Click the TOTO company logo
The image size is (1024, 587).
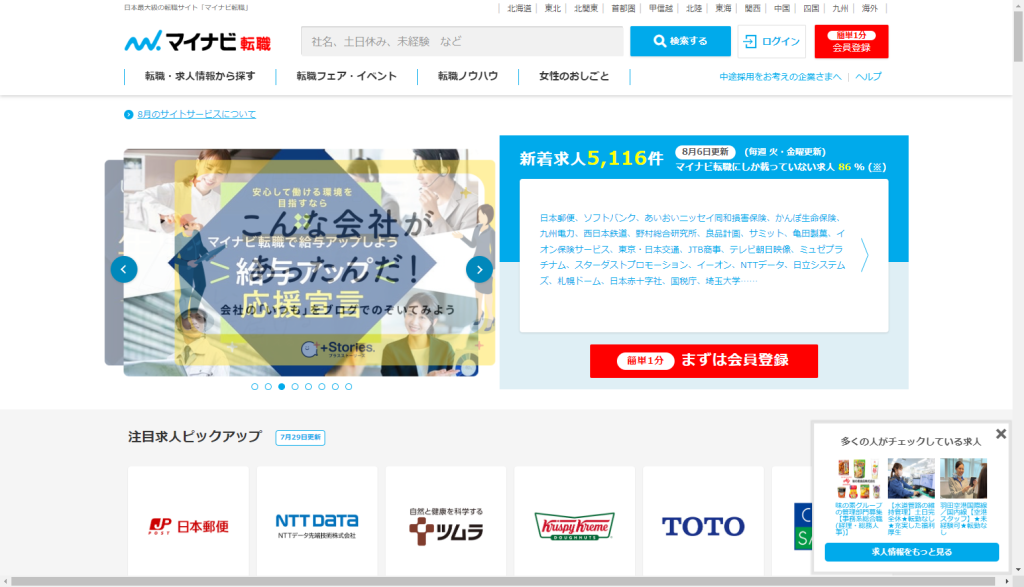pos(702,525)
